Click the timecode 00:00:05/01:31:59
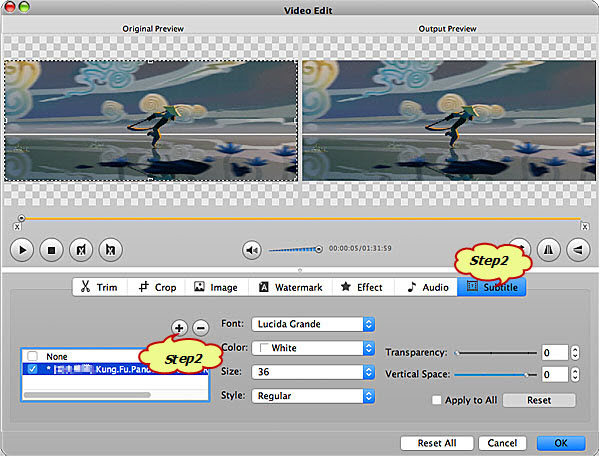This screenshot has width=599, height=456. (360, 248)
